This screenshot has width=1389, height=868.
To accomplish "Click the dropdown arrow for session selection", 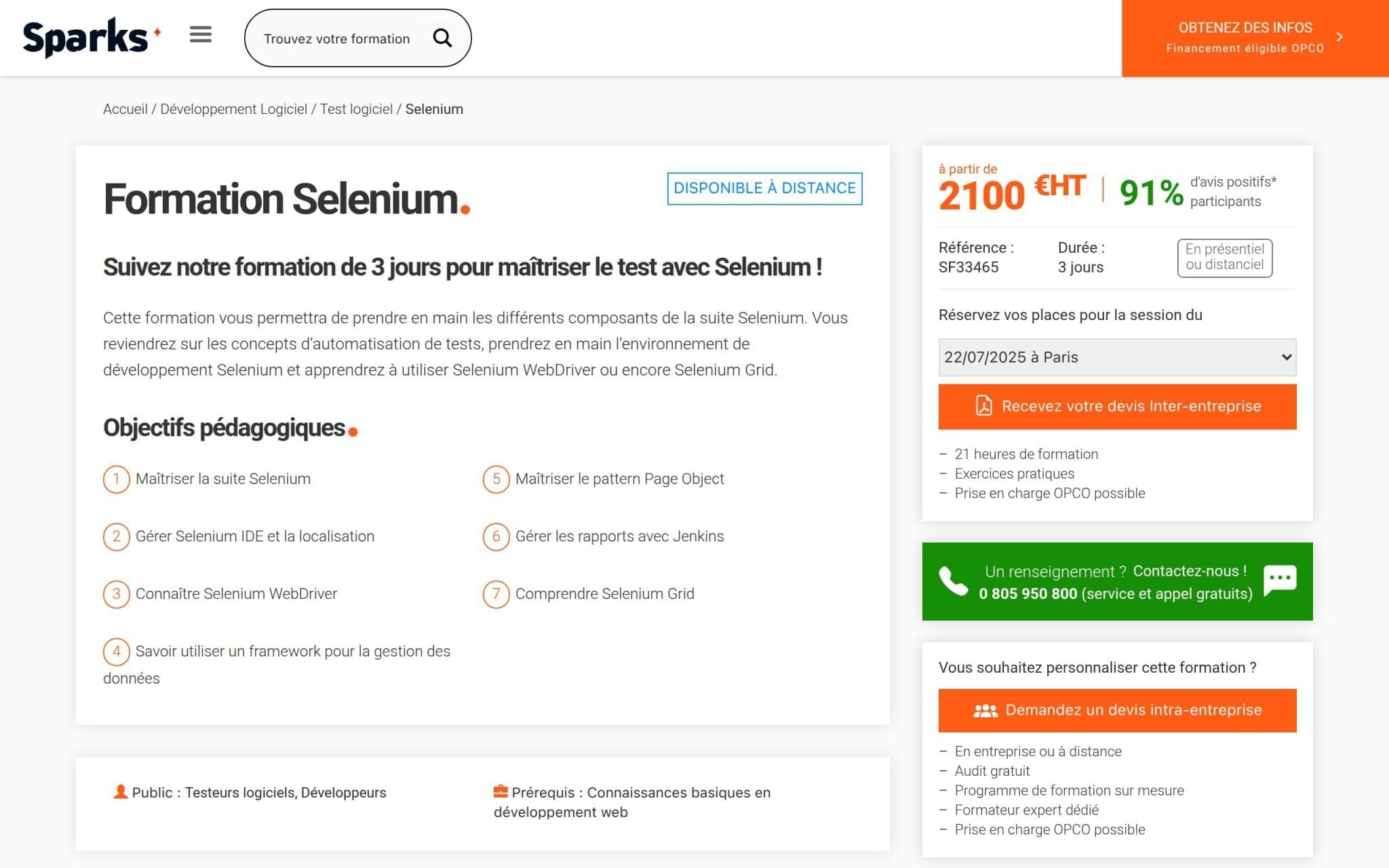I will pyautogui.click(x=1285, y=357).
